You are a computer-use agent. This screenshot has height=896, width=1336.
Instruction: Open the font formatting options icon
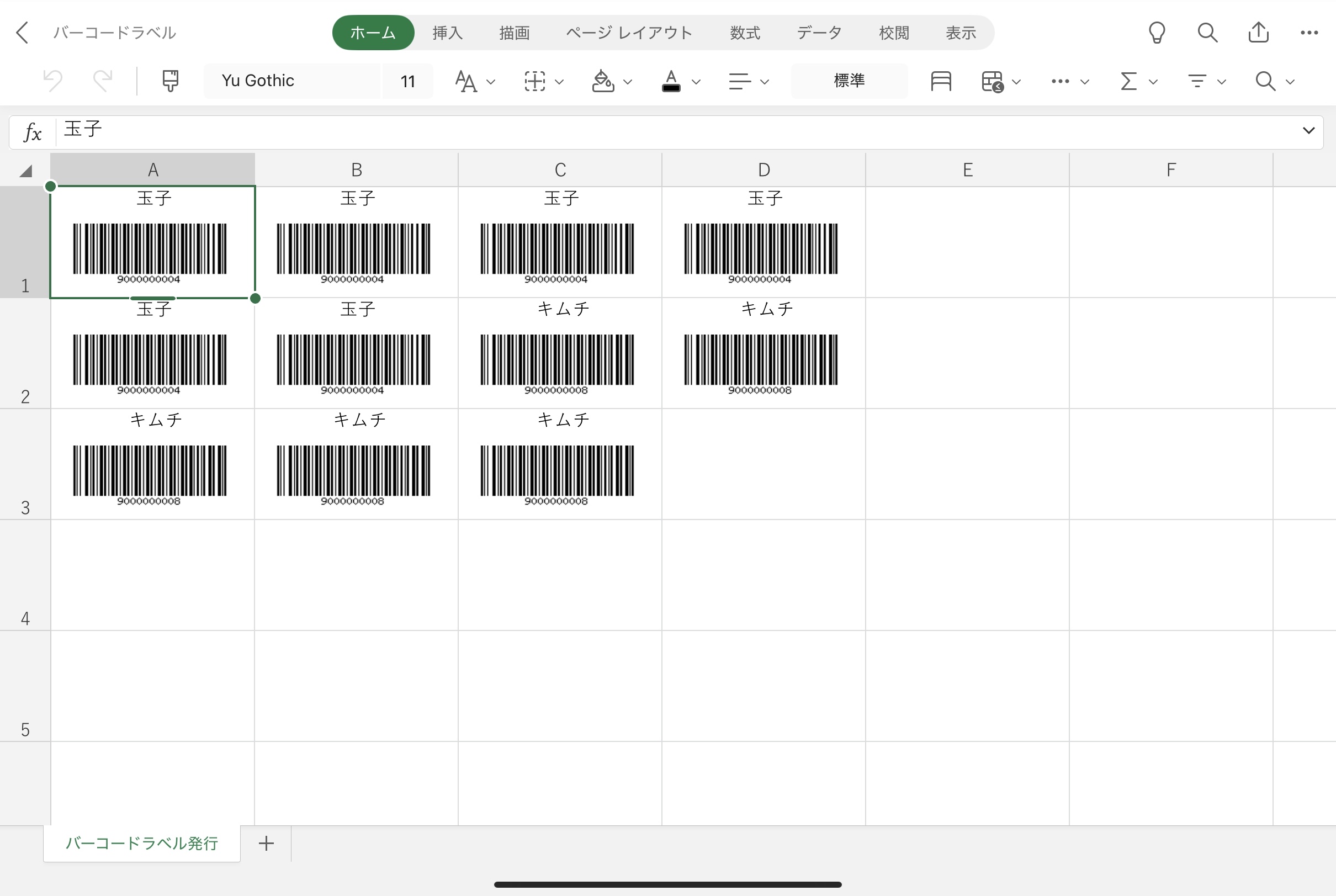click(466, 81)
